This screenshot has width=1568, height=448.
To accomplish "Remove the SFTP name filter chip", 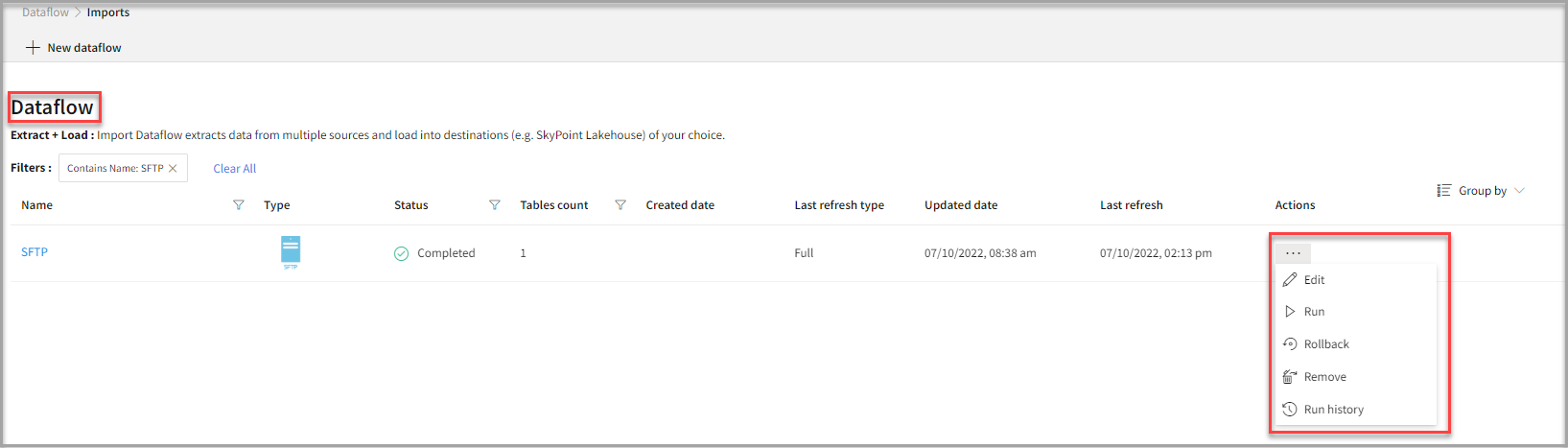I will 173,169.
